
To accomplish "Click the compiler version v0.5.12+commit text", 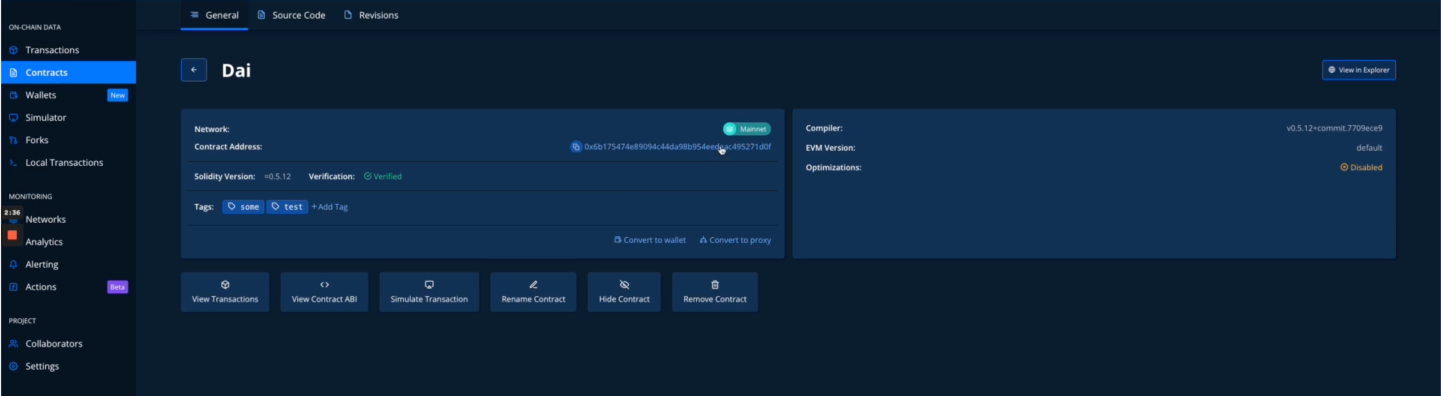I will point(1334,128).
